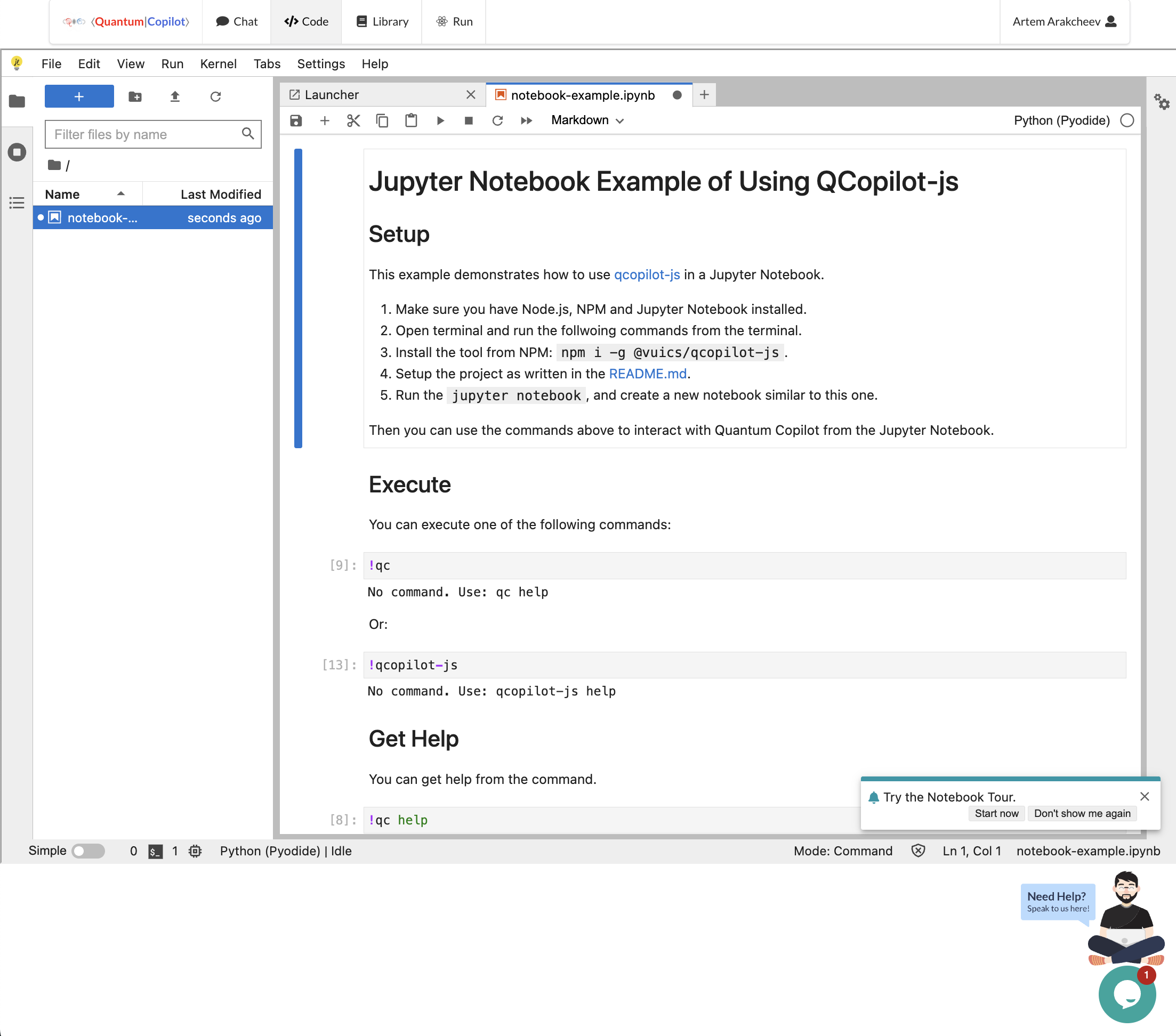
Task: Run the selected cell
Action: click(x=440, y=120)
